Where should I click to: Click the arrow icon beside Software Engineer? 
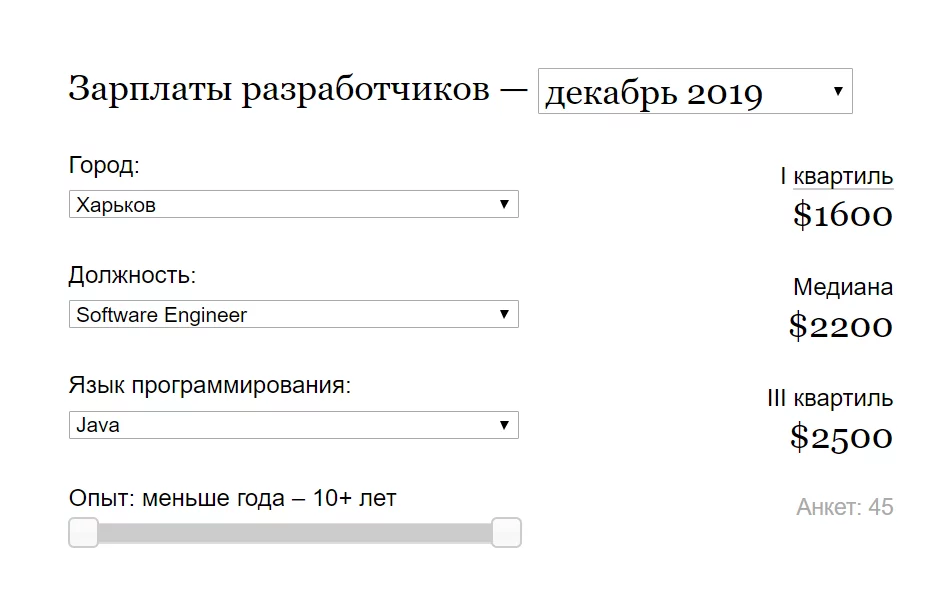click(x=506, y=314)
